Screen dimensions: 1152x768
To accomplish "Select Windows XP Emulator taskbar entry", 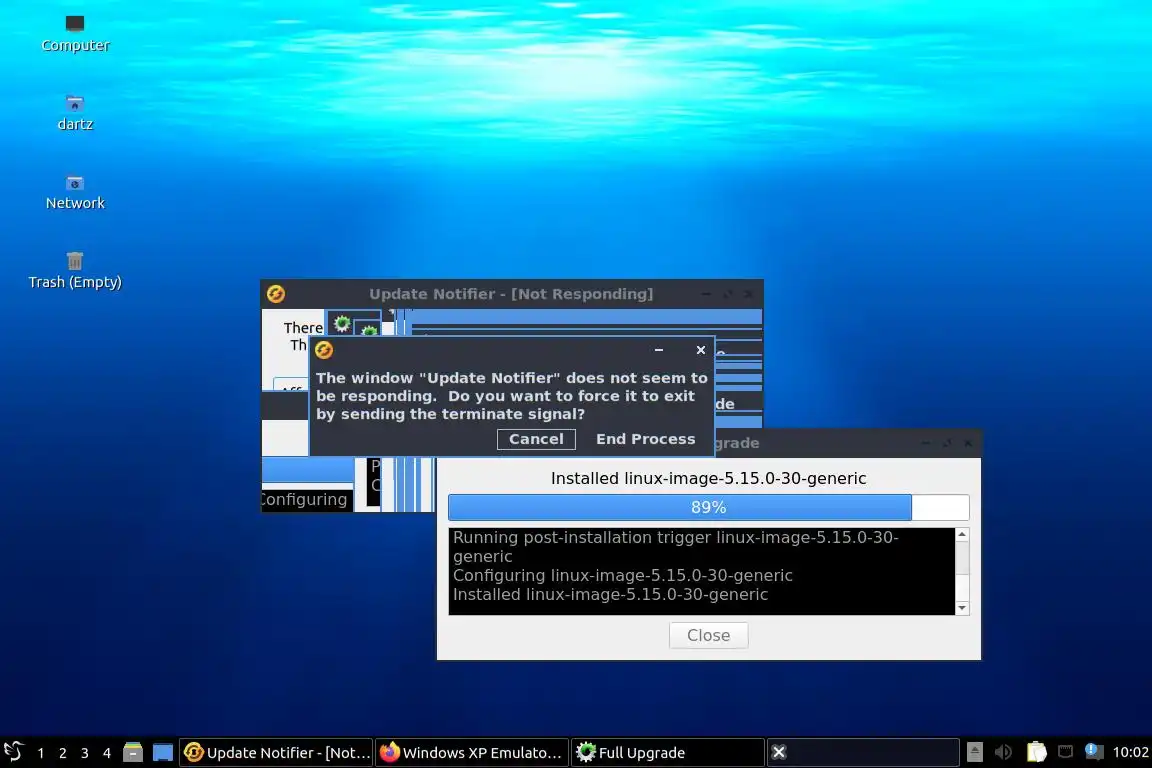I will tap(472, 753).
